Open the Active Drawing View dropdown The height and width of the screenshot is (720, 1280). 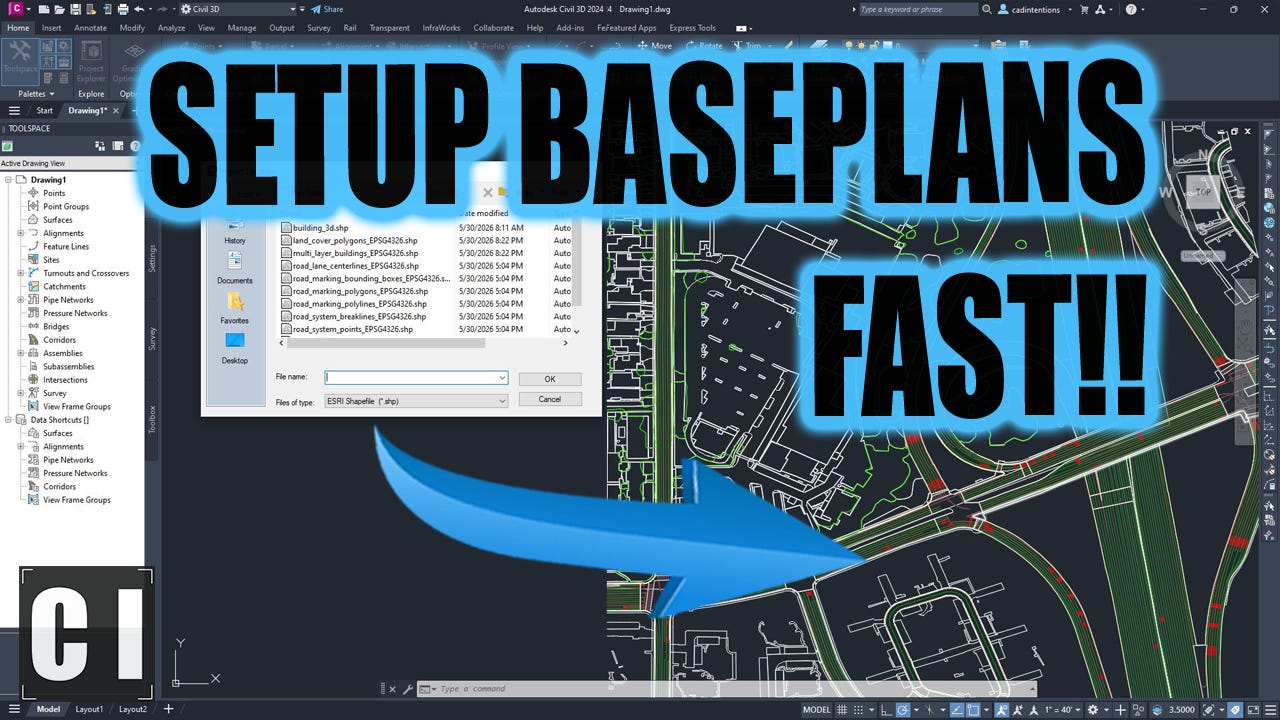pyautogui.click(x=72, y=163)
